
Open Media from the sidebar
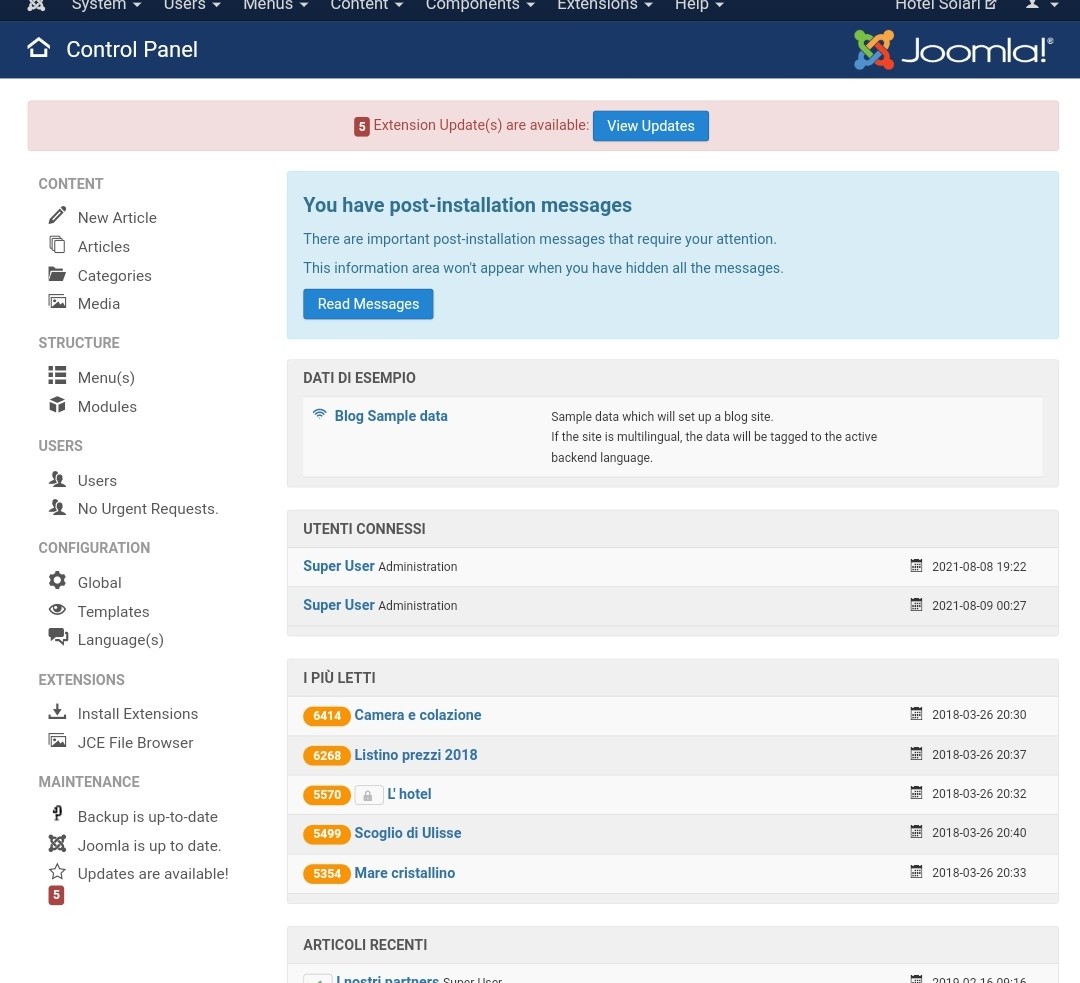[x=98, y=304]
